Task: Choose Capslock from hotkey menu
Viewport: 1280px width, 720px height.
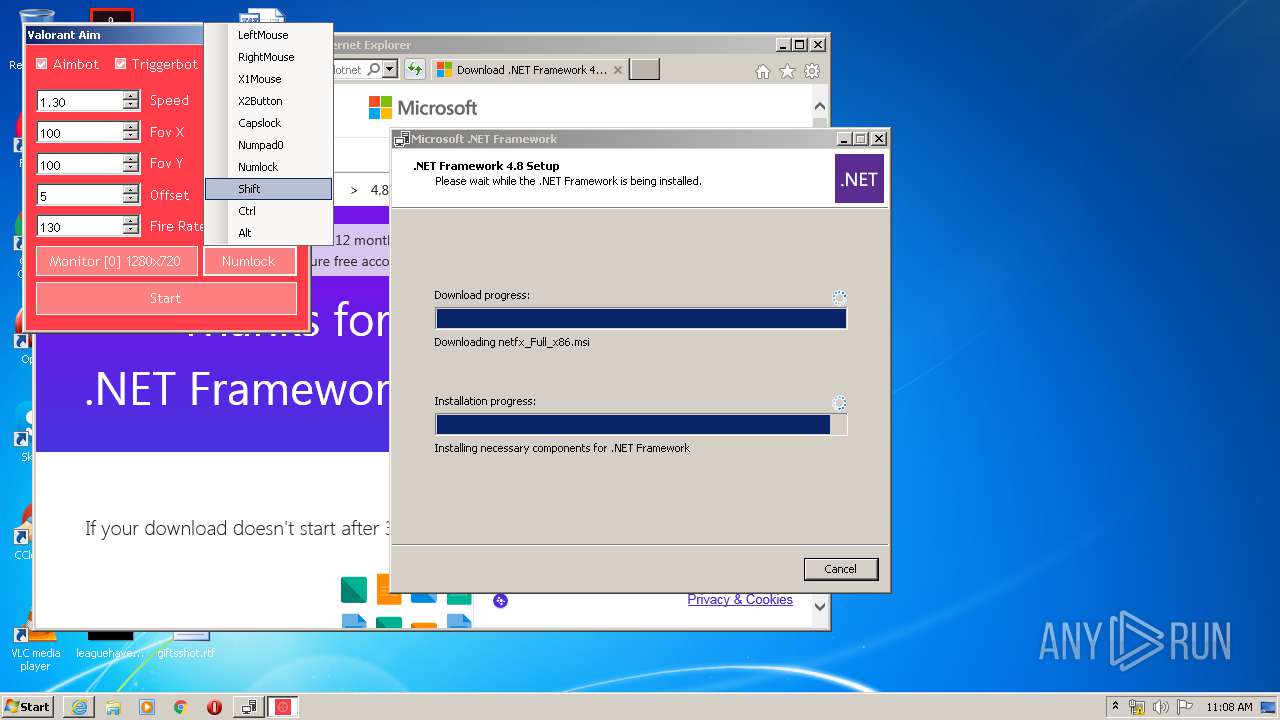Action: click(268, 123)
